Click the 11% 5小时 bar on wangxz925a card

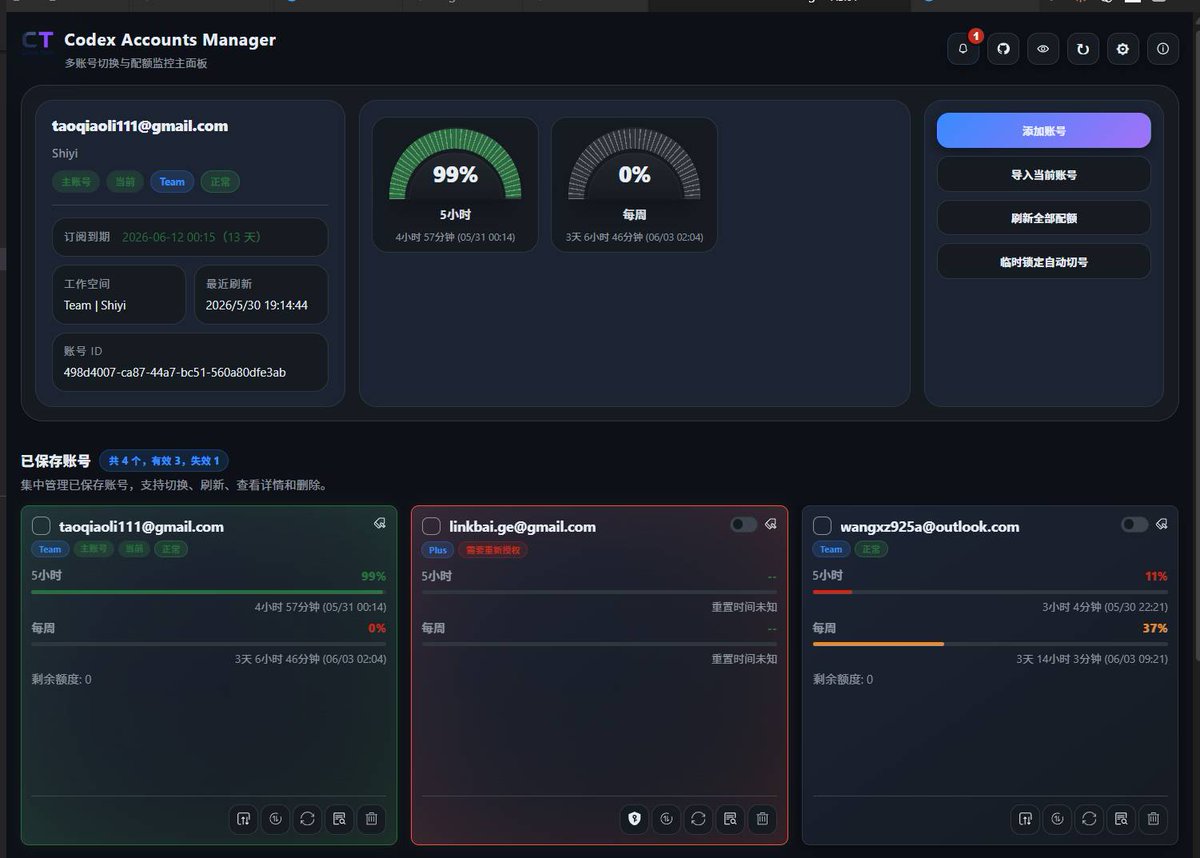[990, 591]
